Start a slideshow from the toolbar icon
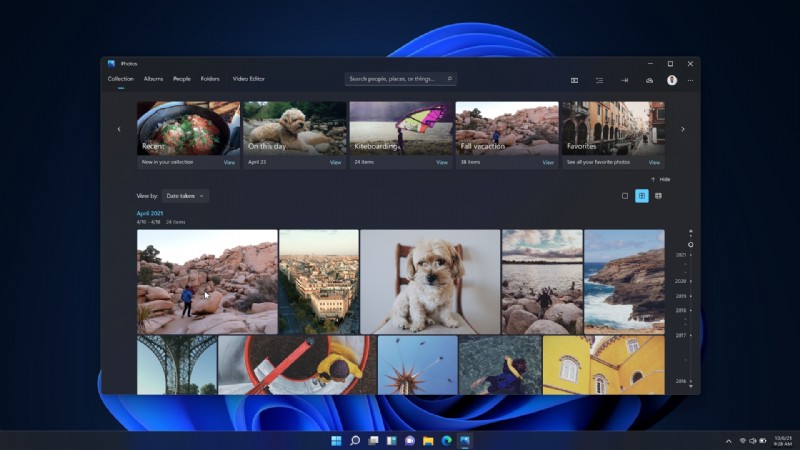 [574, 80]
